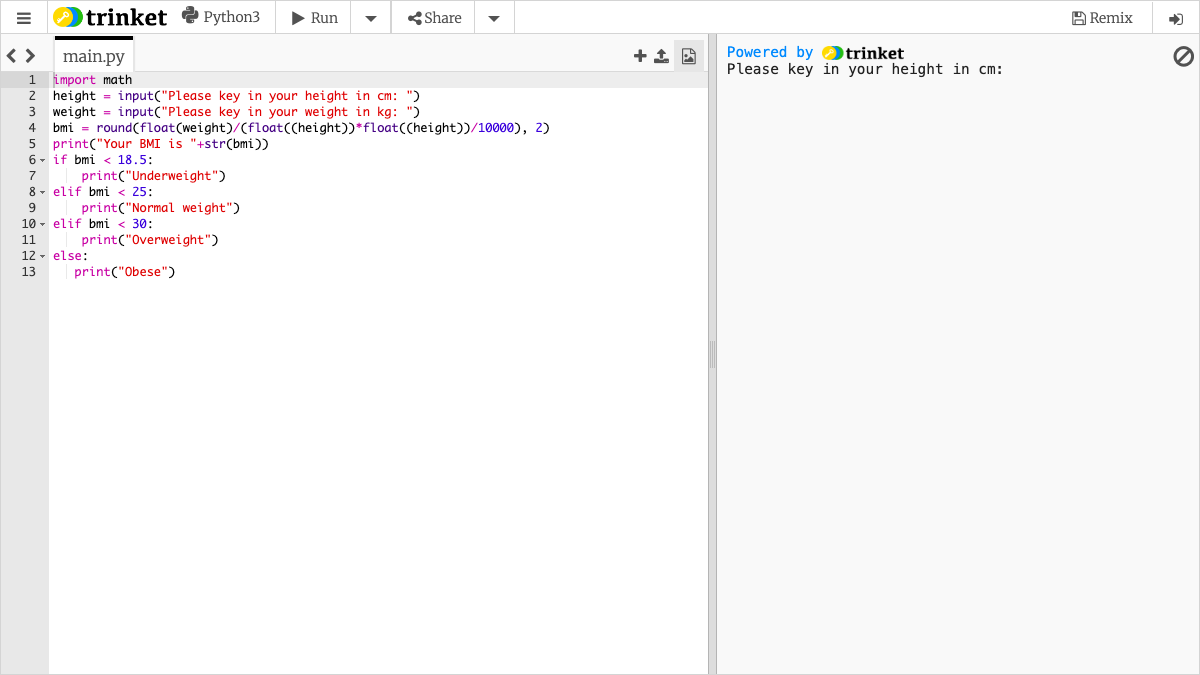
Task: Click the console input prompt for height
Action: (865, 69)
